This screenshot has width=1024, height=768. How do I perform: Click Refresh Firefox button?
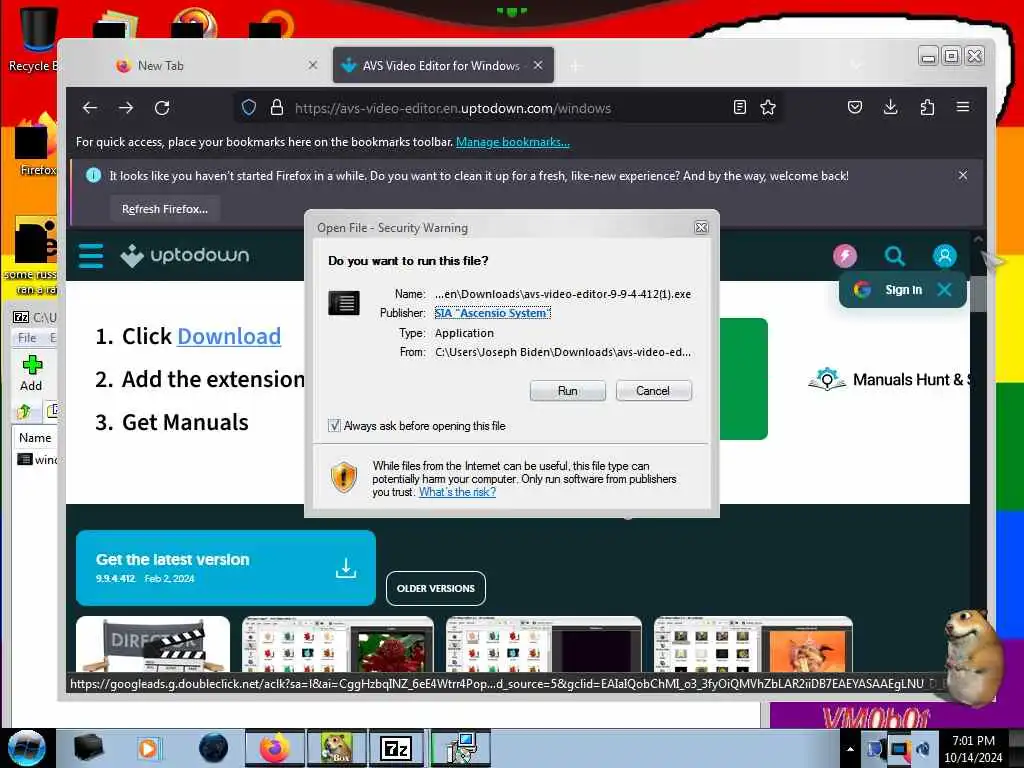click(165, 209)
